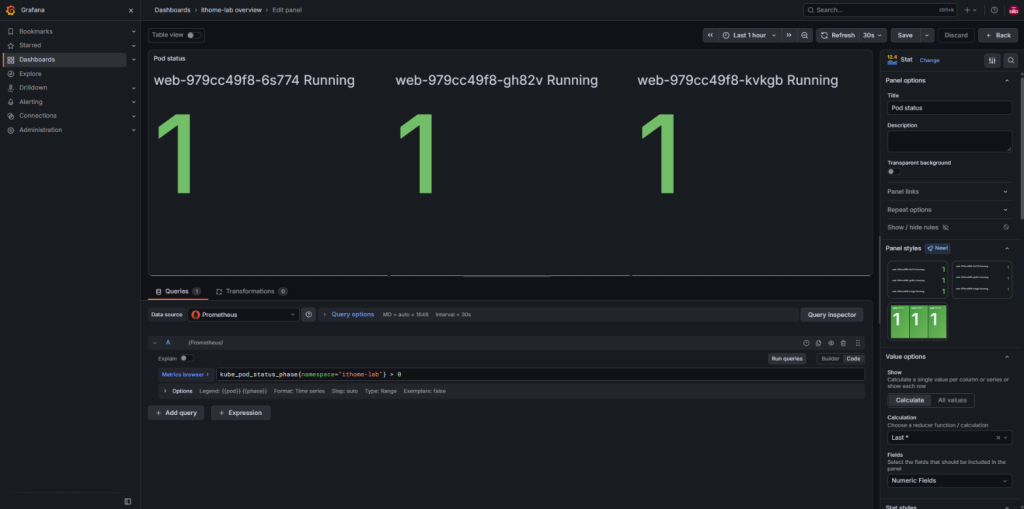Collapse the Value options section
This screenshot has height=509, width=1024.
[1006, 357]
